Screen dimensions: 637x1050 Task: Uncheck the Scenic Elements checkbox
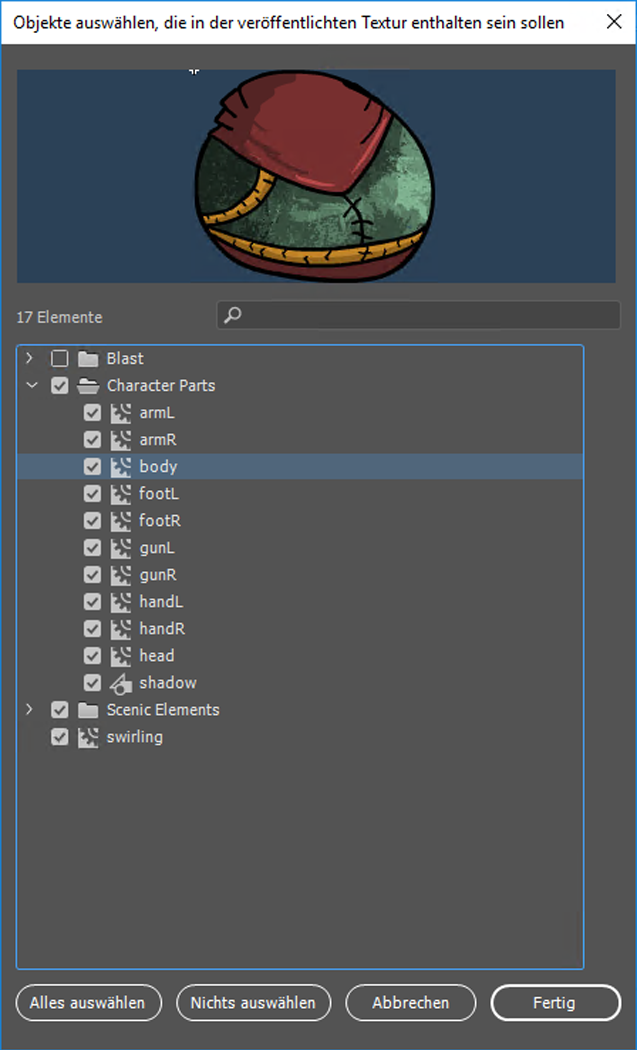60,710
